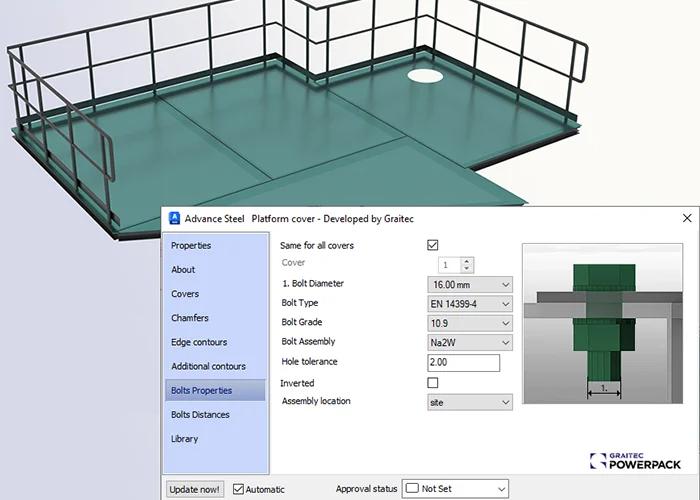The image size is (700, 500).
Task: Increase the Cover number spinner
Action: pyautogui.click(x=467, y=261)
